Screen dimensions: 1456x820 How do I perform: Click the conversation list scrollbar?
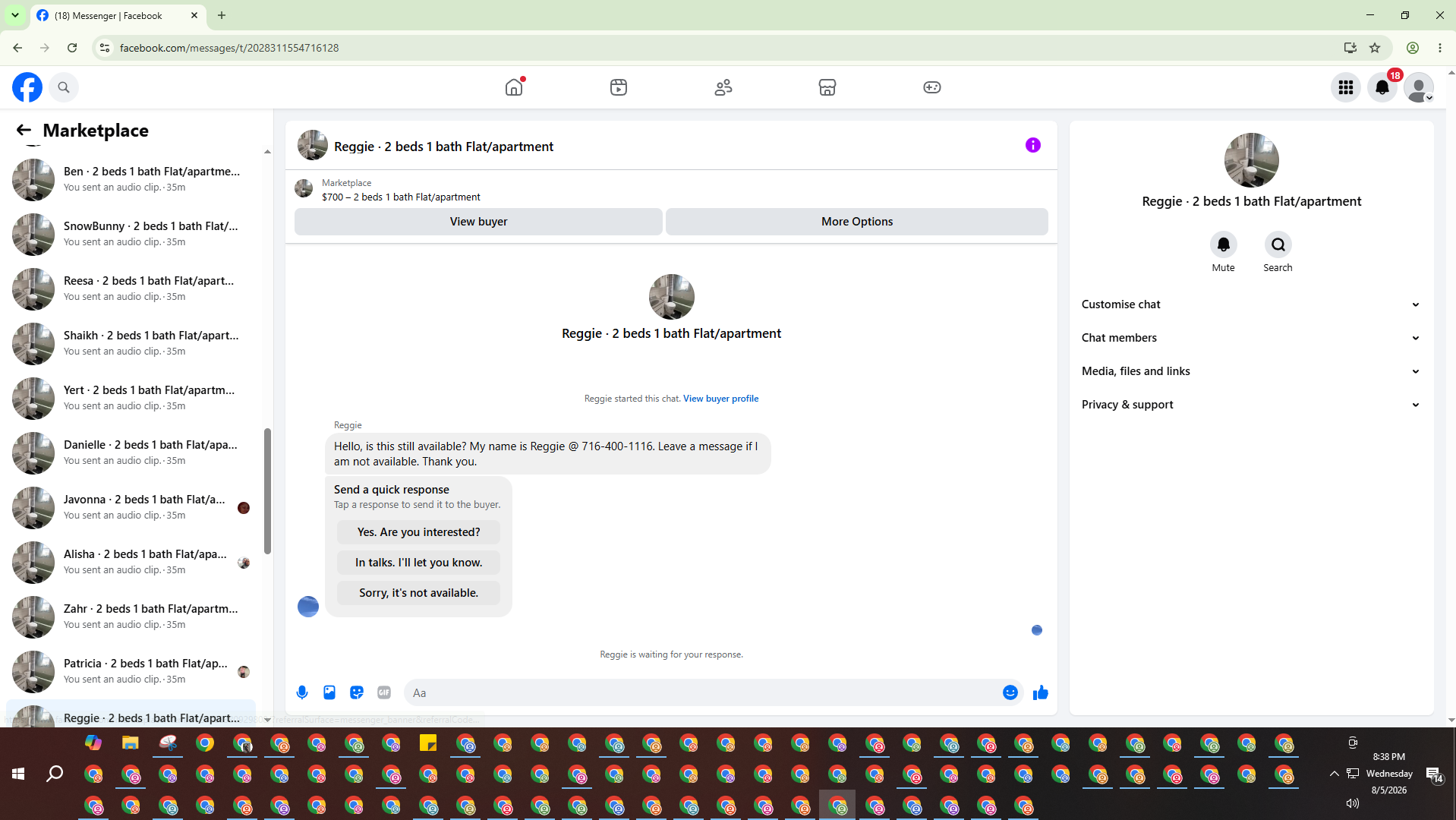click(267, 490)
